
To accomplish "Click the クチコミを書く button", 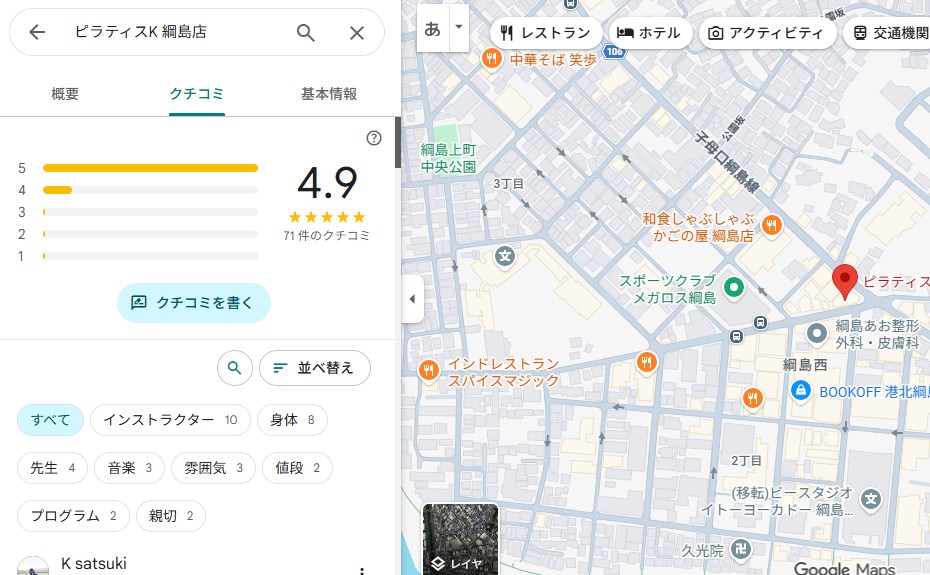I will (x=193, y=302).
